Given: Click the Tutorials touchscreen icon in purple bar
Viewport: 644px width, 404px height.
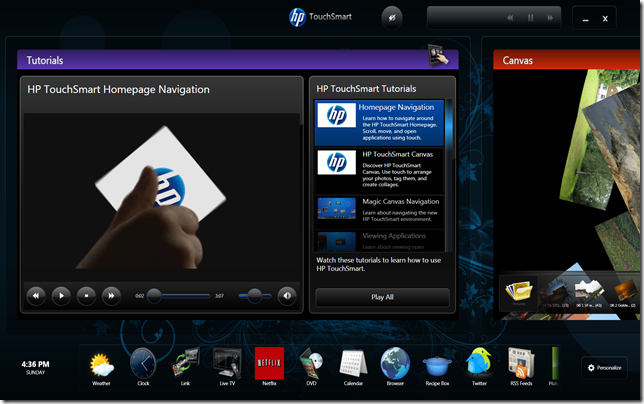Looking at the screenshot, I should tap(438, 55).
